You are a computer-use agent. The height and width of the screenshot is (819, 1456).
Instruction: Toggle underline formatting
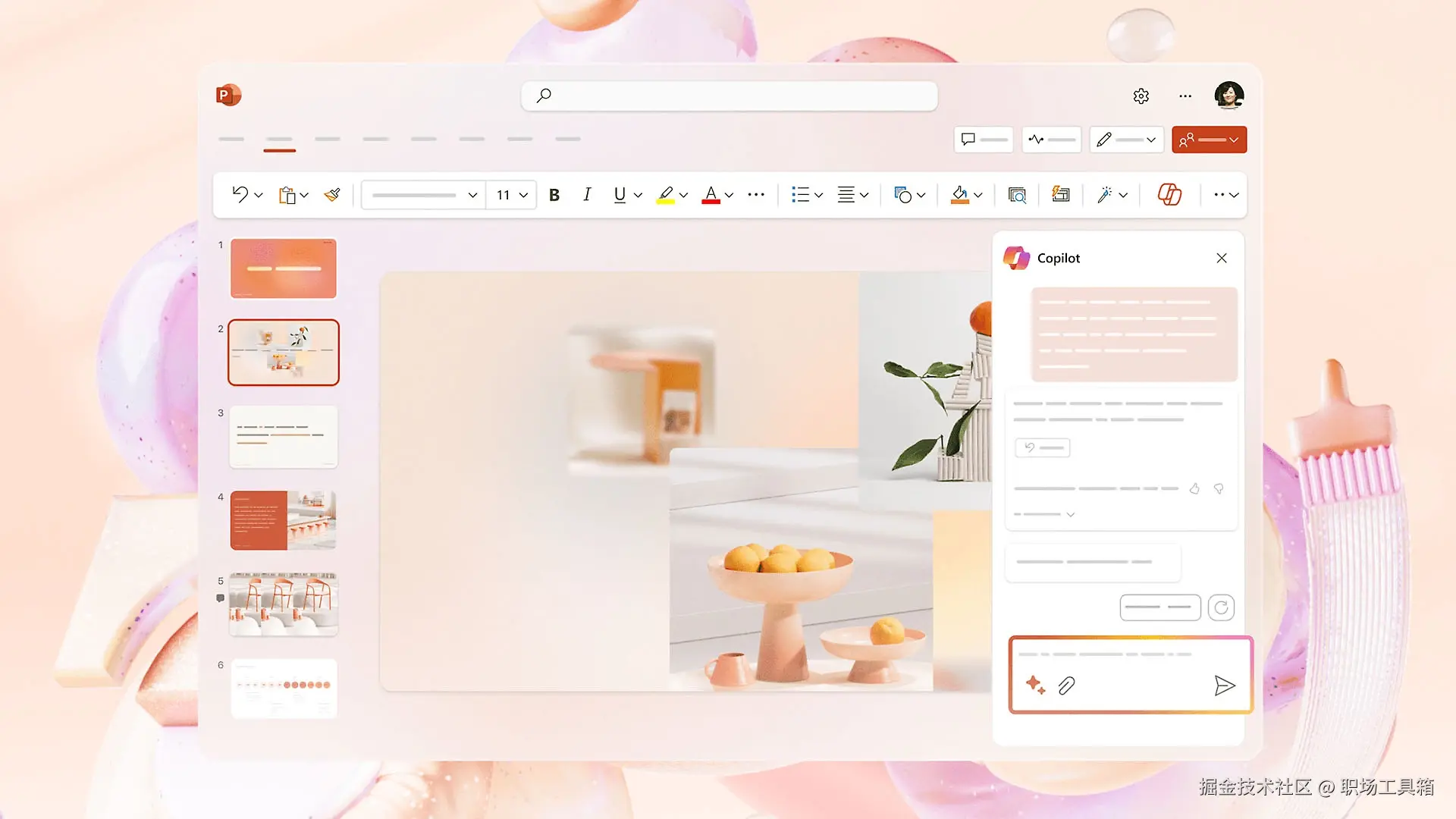(620, 195)
